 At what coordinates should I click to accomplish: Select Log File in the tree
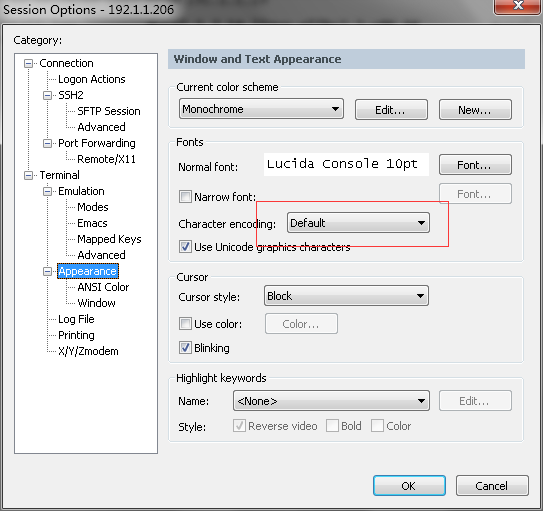[x=76, y=319]
